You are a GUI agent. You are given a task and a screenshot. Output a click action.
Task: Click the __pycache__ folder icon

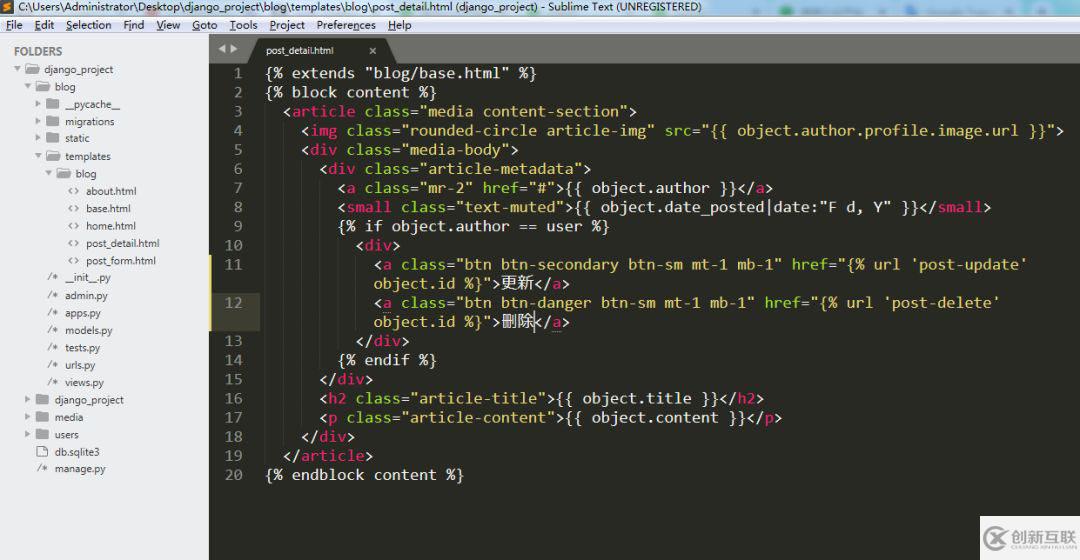(x=52, y=104)
